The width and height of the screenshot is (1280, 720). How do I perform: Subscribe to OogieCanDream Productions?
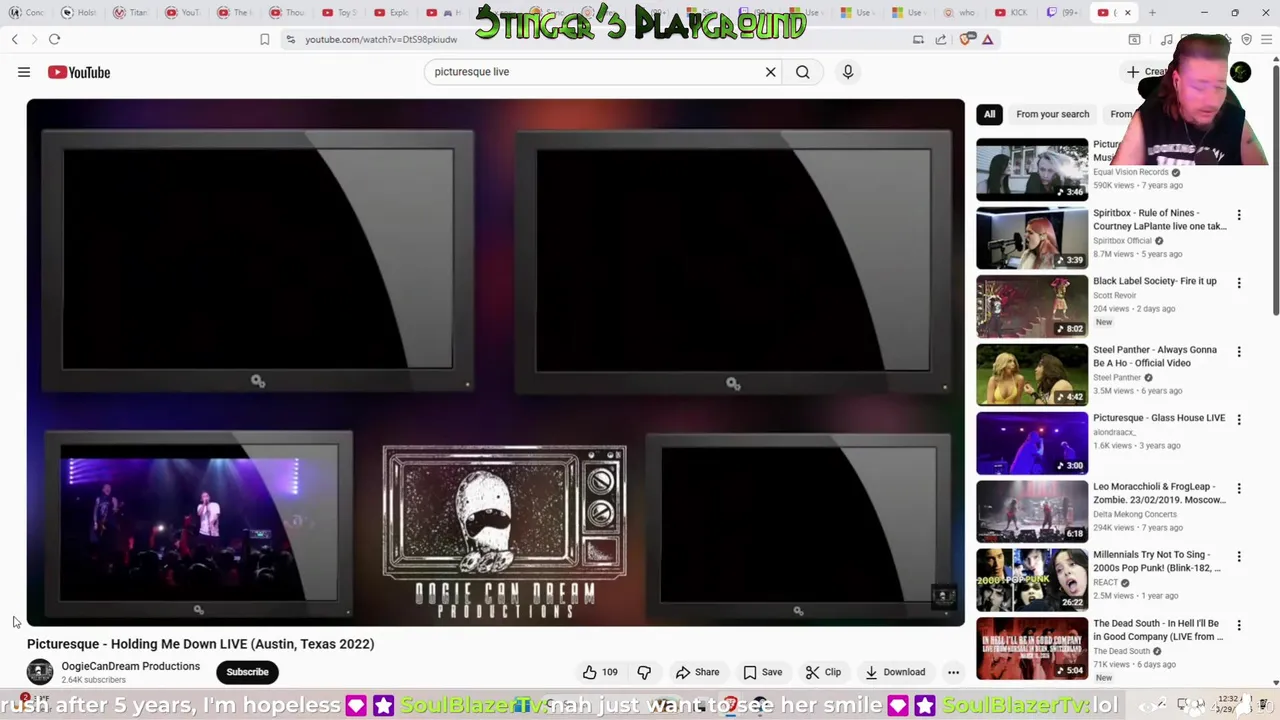(247, 672)
